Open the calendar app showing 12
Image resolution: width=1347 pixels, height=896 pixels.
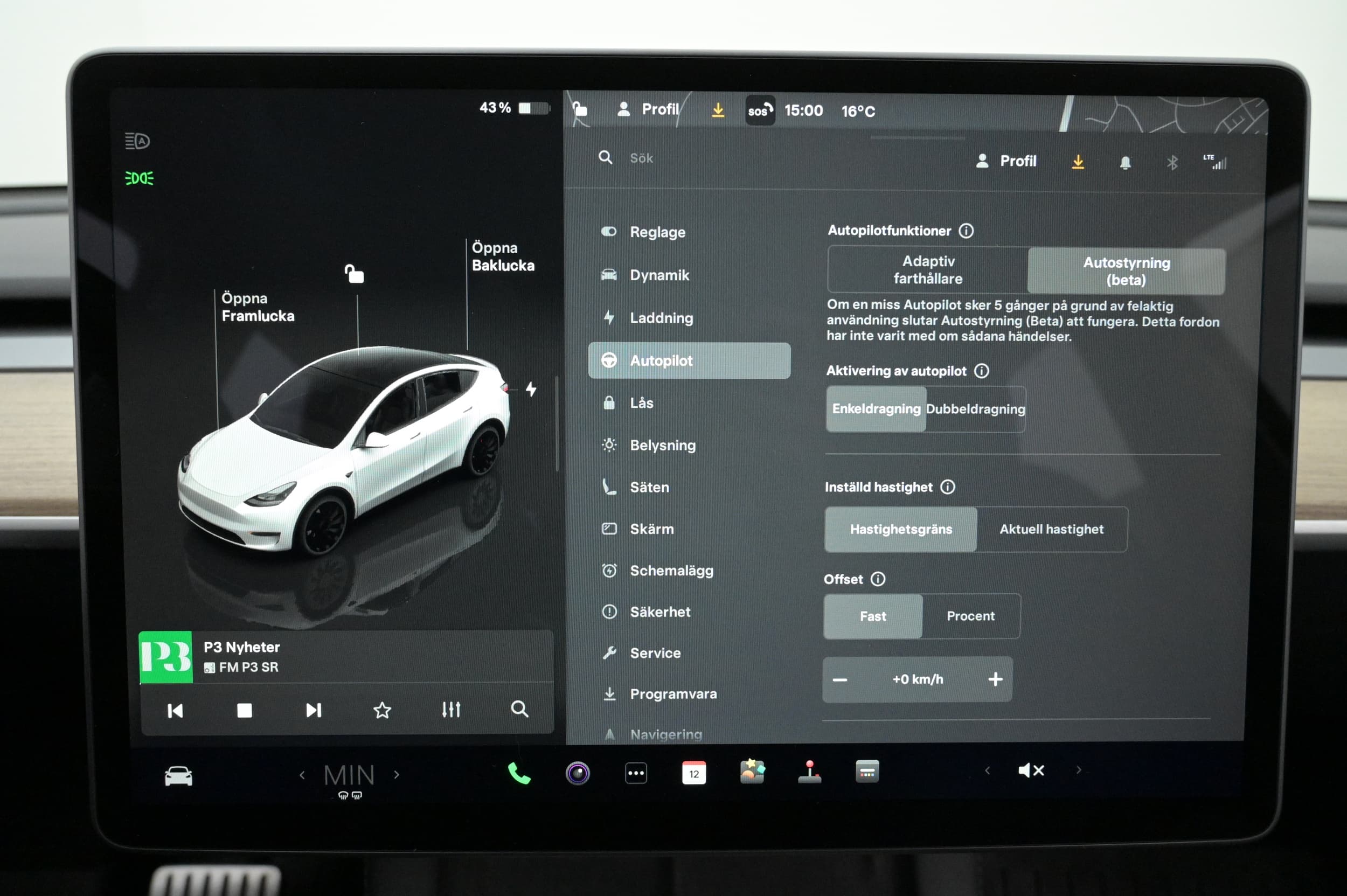(x=694, y=773)
